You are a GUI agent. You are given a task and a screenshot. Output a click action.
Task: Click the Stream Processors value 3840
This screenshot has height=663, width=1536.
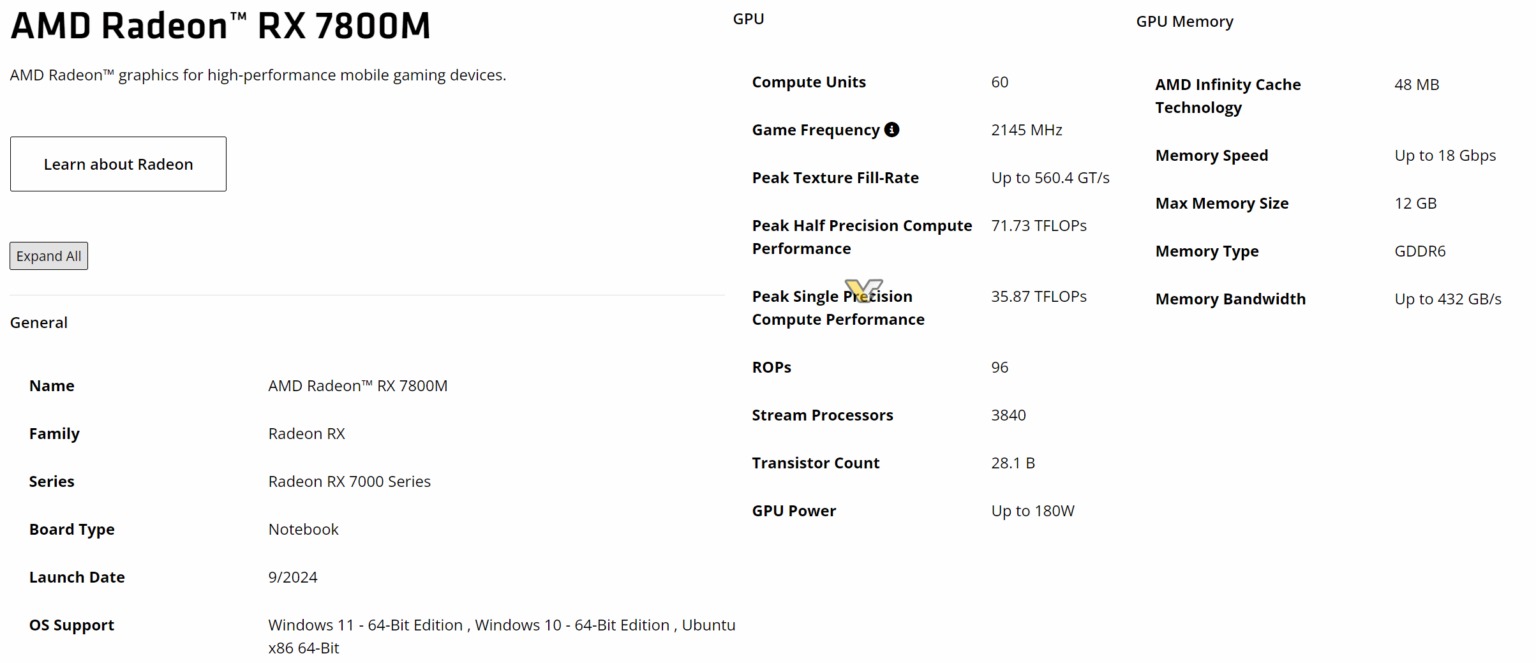[x=1008, y=415]
